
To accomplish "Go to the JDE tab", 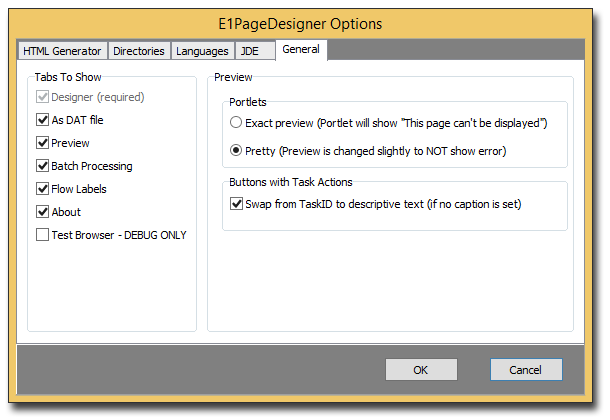I will pos(255,51).
